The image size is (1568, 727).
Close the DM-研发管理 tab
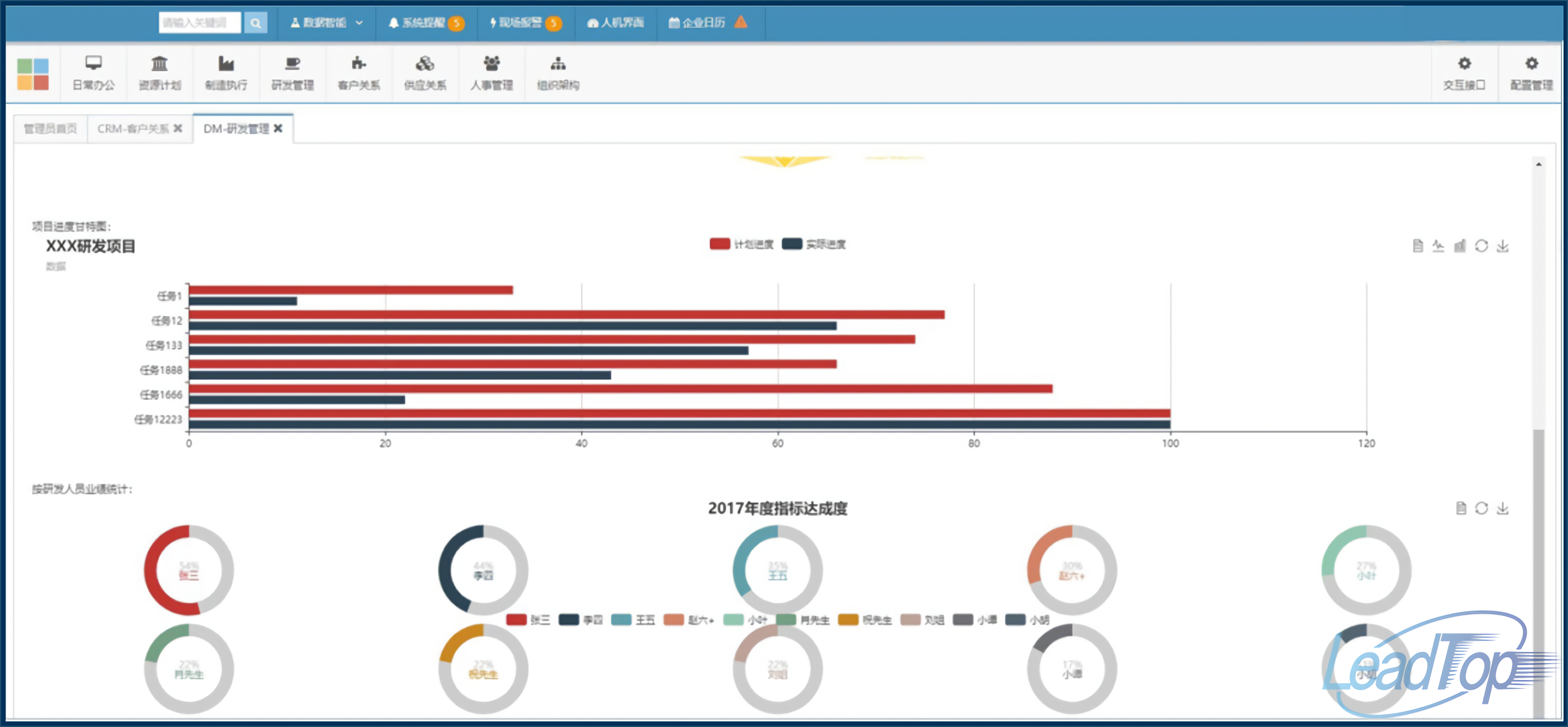278,128
